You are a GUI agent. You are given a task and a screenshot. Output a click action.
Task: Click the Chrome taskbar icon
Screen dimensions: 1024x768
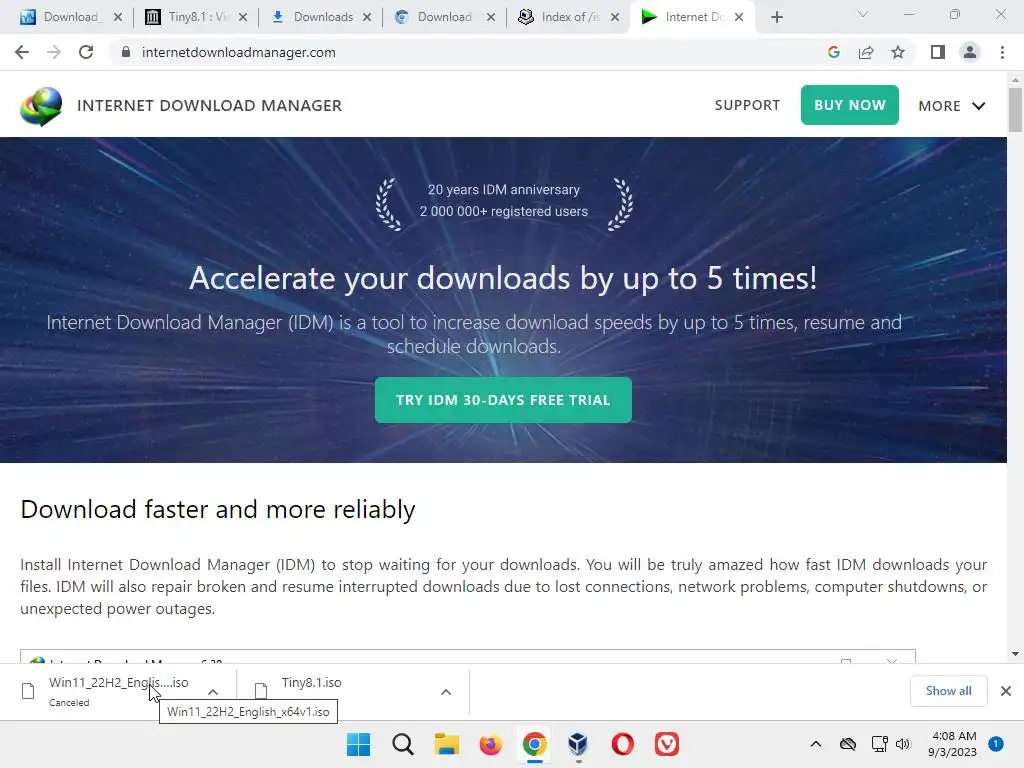(534, 744)
